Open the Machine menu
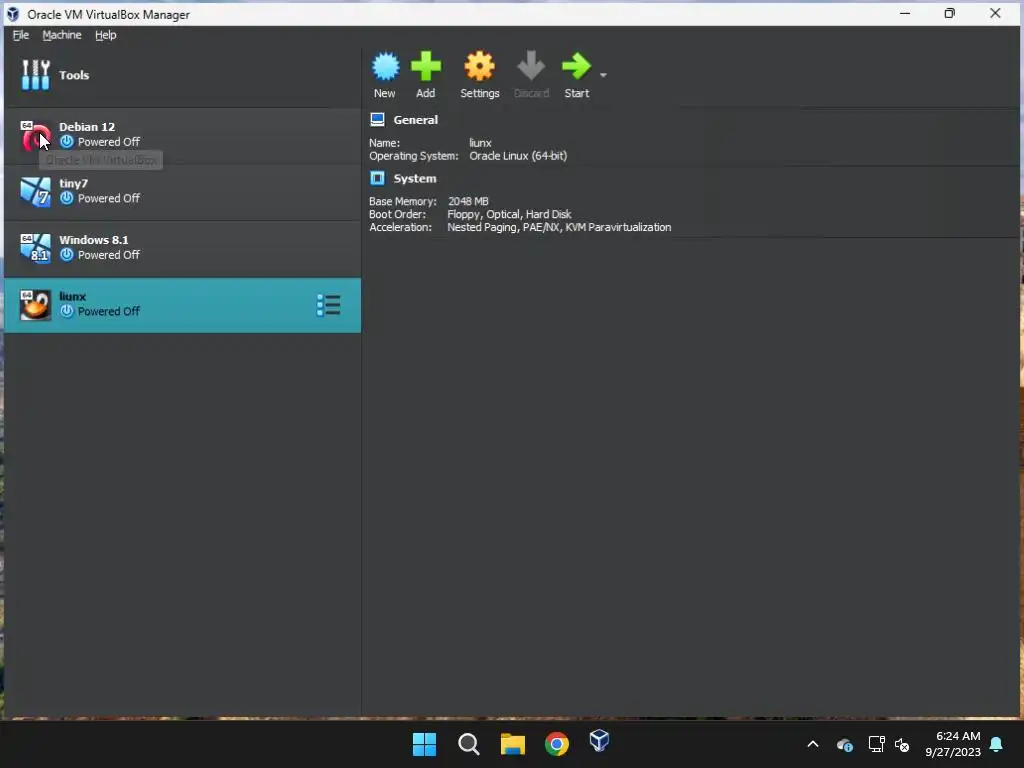1024x768 pixels. [x=62, y=35]
